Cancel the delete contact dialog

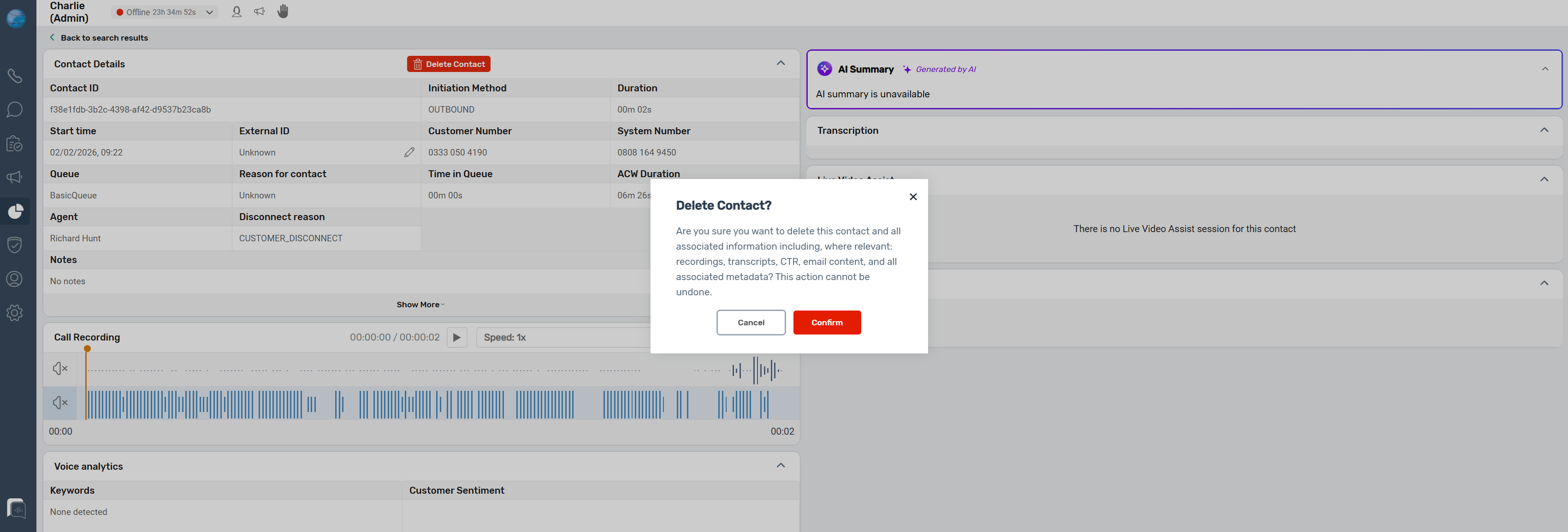pyautogui.click(x=751, y=323)
